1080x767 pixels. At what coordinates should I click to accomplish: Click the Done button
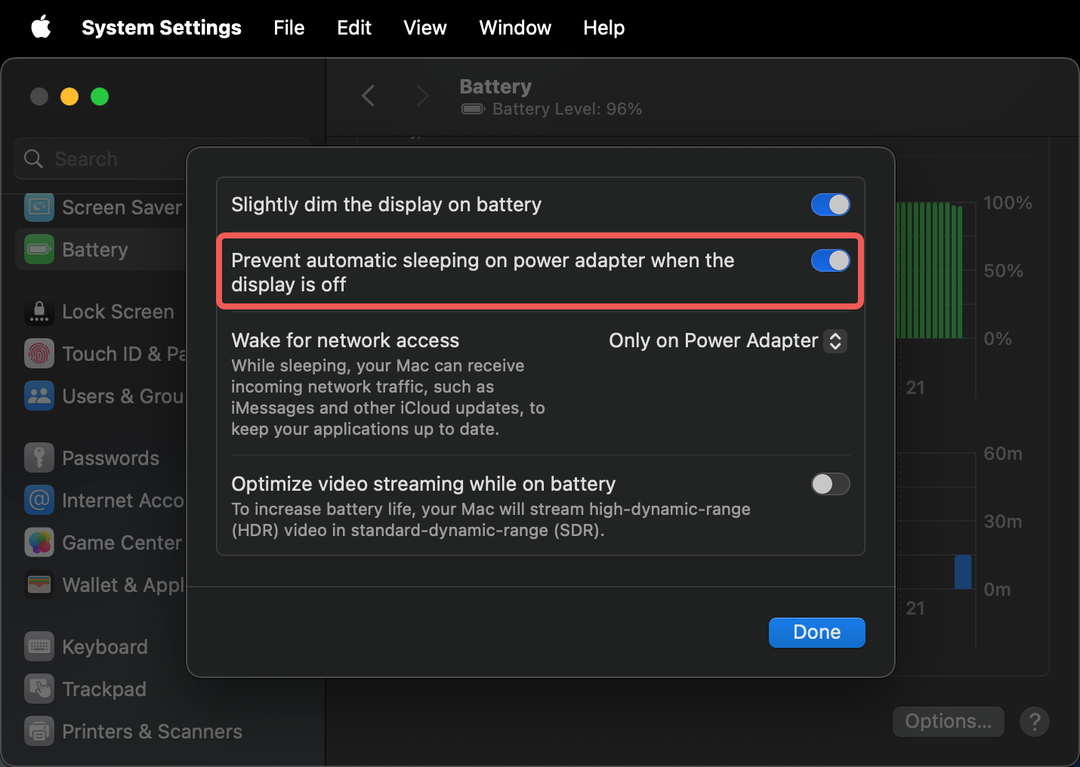coord(816,632)
